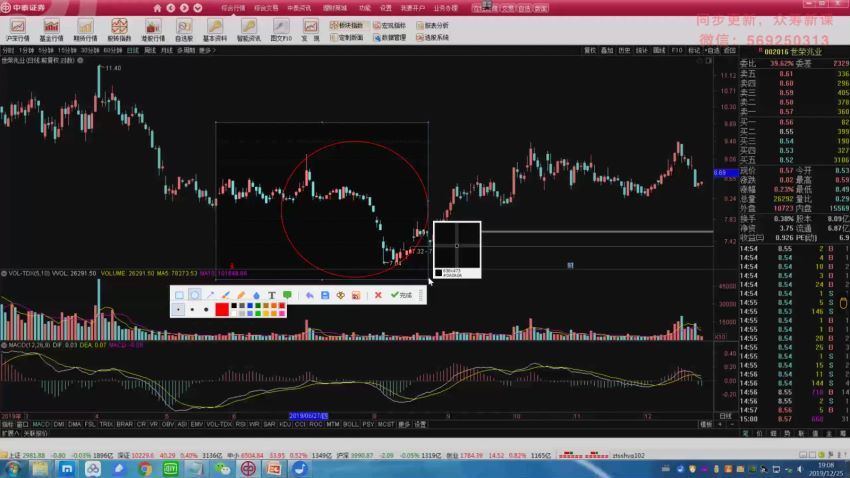Open 沪深行情 from toolbar

[17, 30]
